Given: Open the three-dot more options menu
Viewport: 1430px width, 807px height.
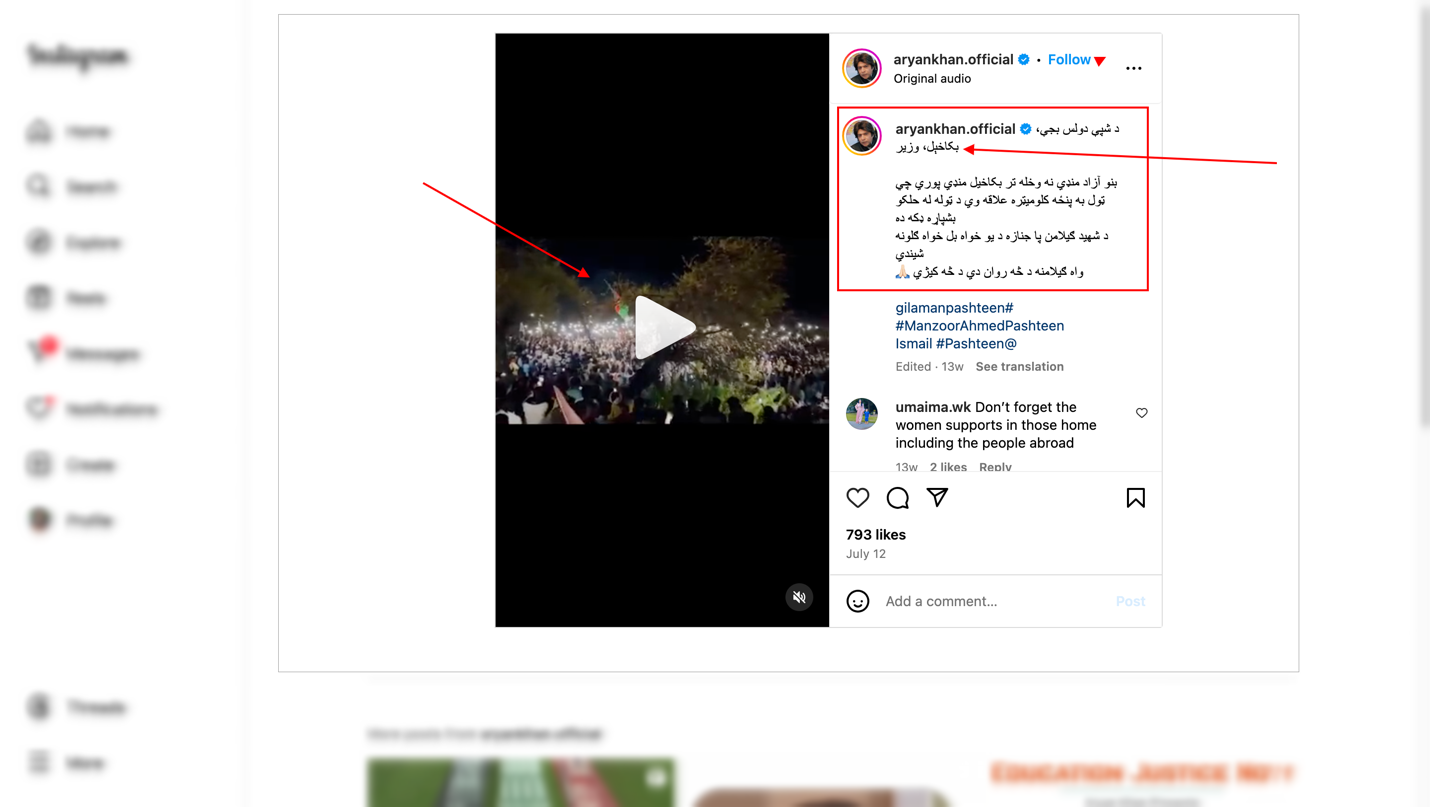Looking at the screenshot, I should point(1133,69).
